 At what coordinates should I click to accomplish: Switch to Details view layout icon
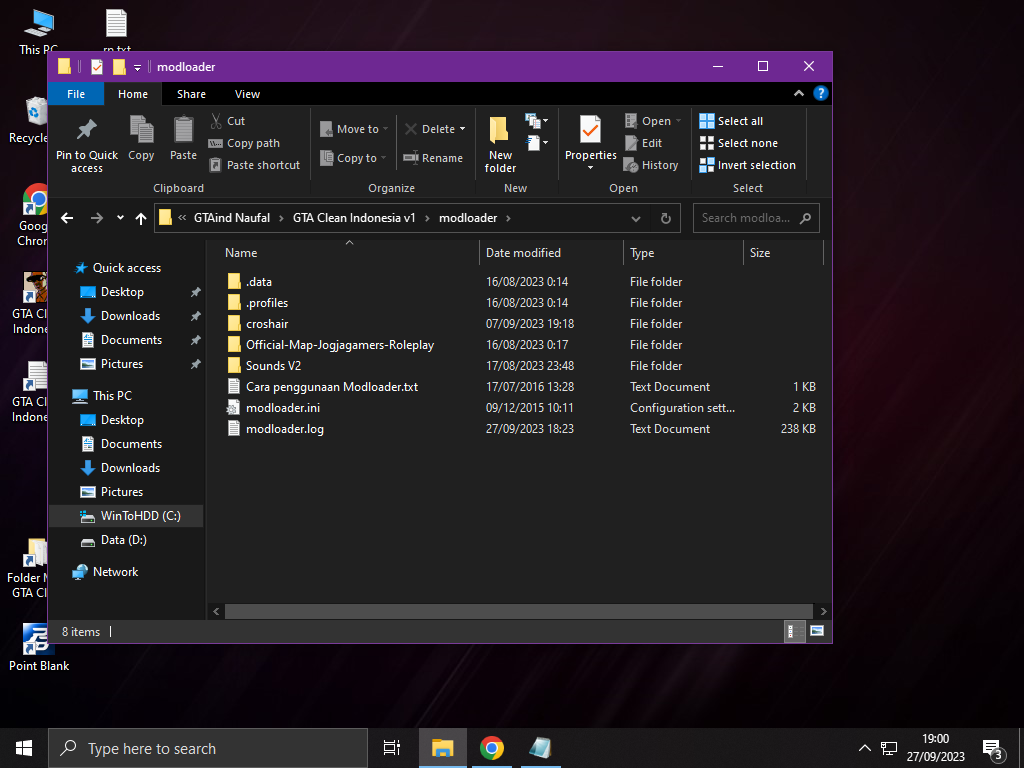tap(794, 632)
